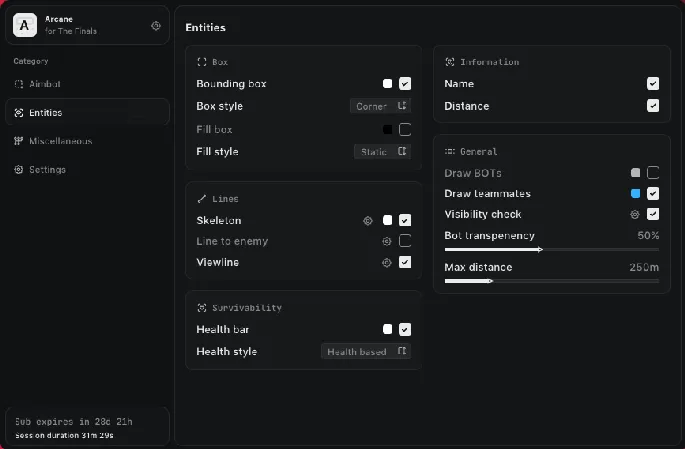This screenshot has height=449, width=685.
Task: Click the Settings gear icon in sidebar
Action: click(19, 170)
